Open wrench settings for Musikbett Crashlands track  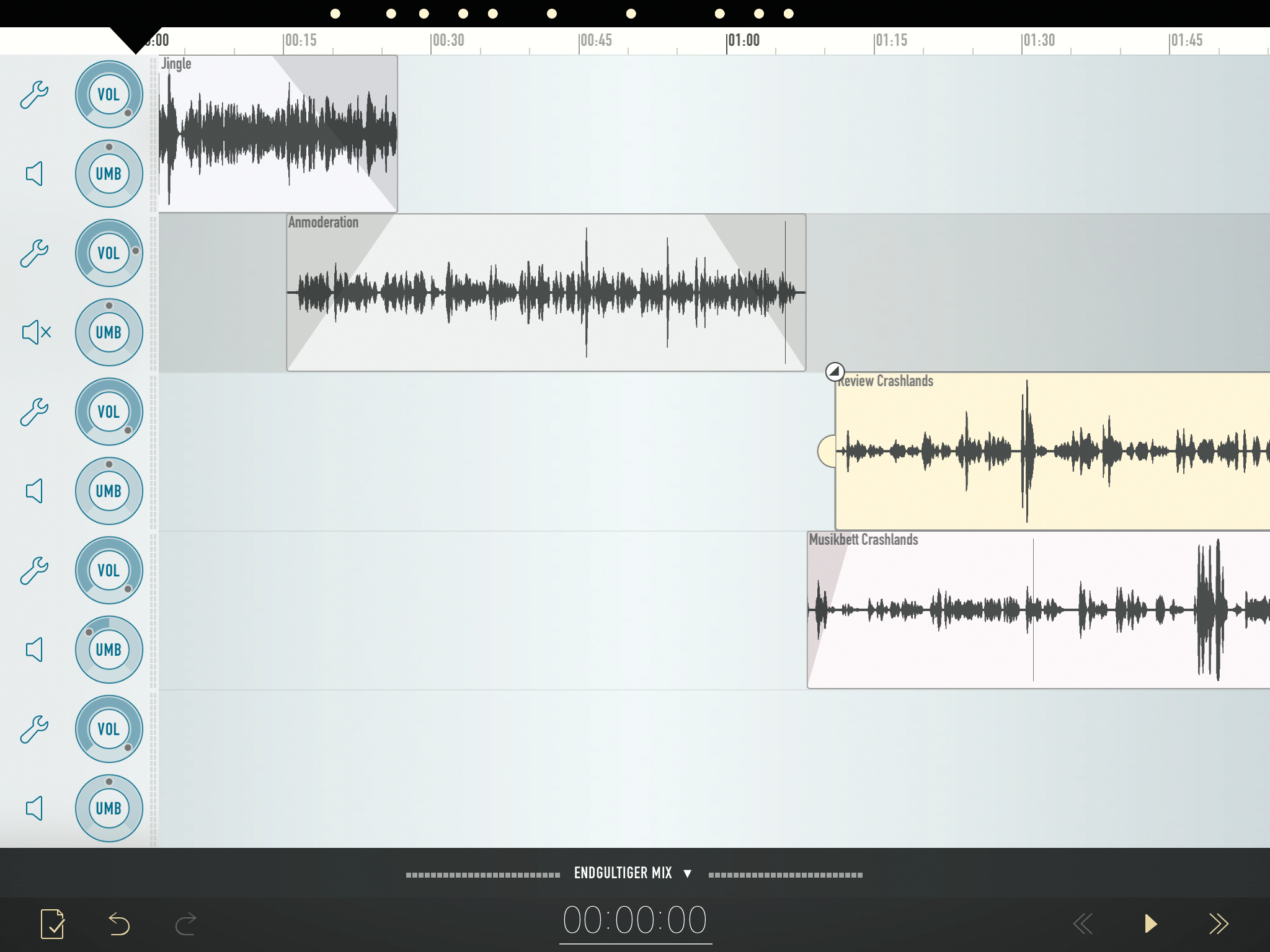pyautogui.click(x=34, y=571)
